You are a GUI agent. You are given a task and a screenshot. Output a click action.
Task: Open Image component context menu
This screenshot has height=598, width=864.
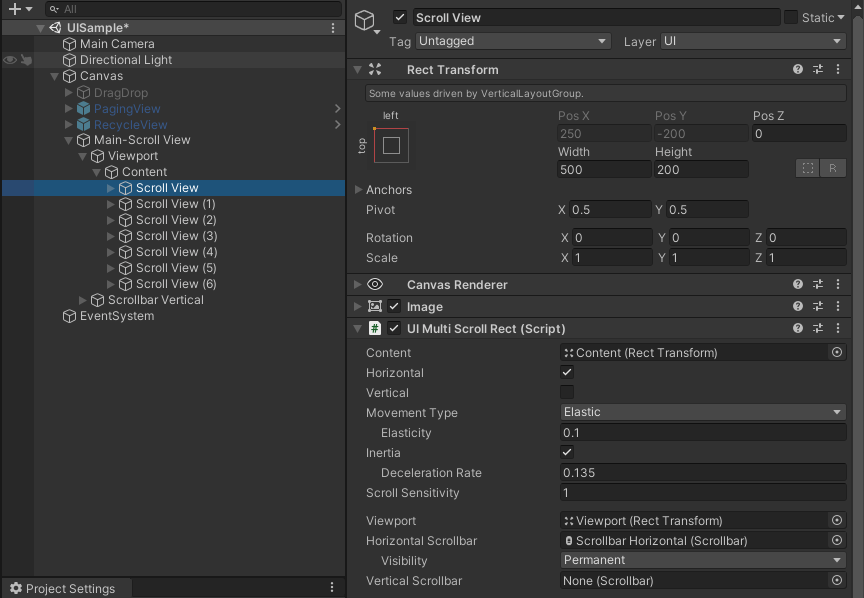(838, 306)
